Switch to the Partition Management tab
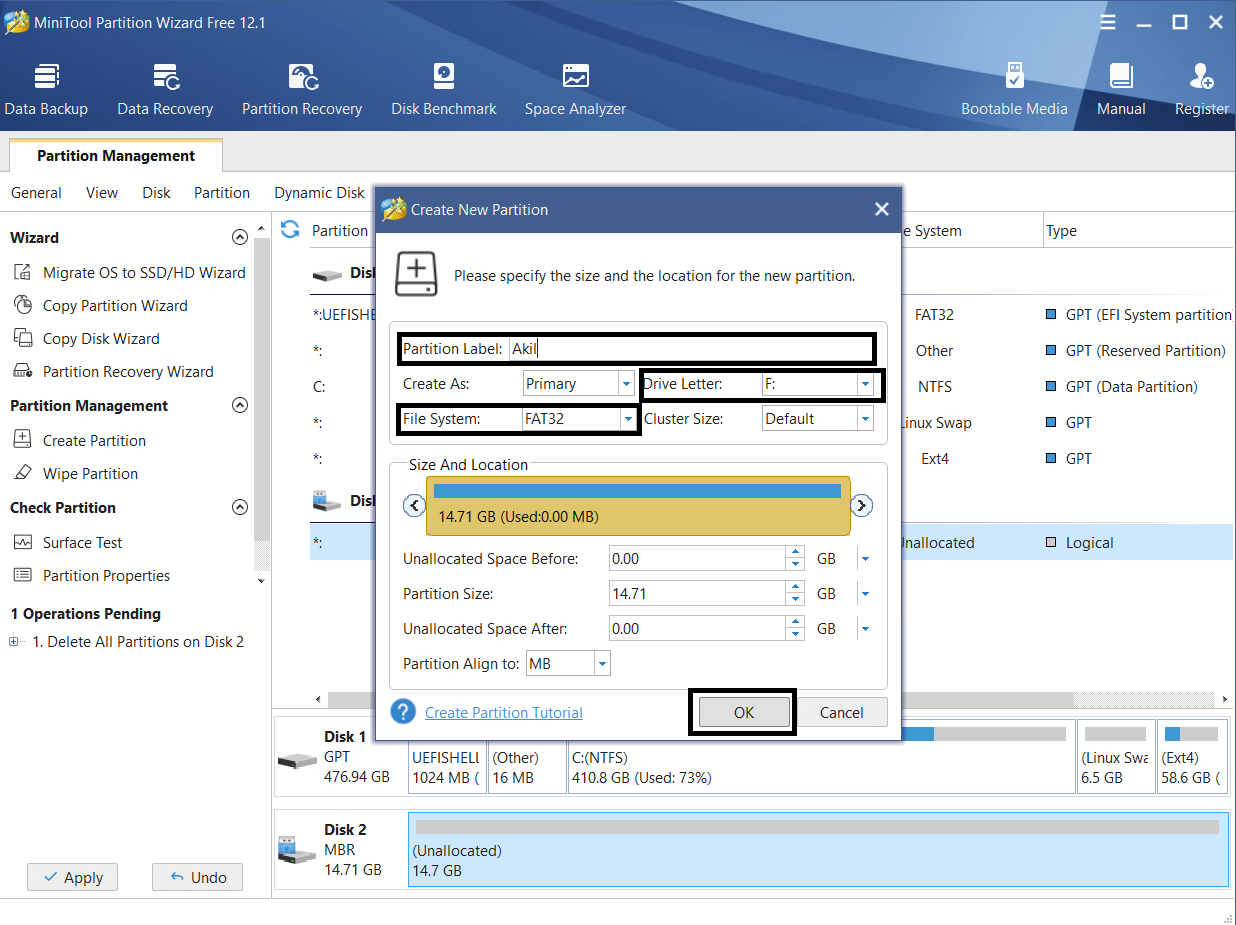The height and width of the screenshot is (925, 1236). [116, 156]
